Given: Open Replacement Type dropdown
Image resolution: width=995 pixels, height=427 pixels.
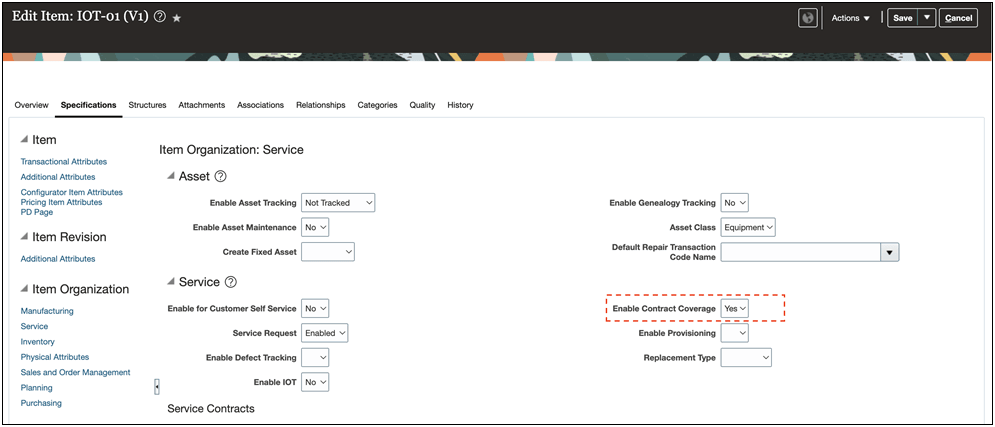Looking at the screenshot, I should point(746,358).
